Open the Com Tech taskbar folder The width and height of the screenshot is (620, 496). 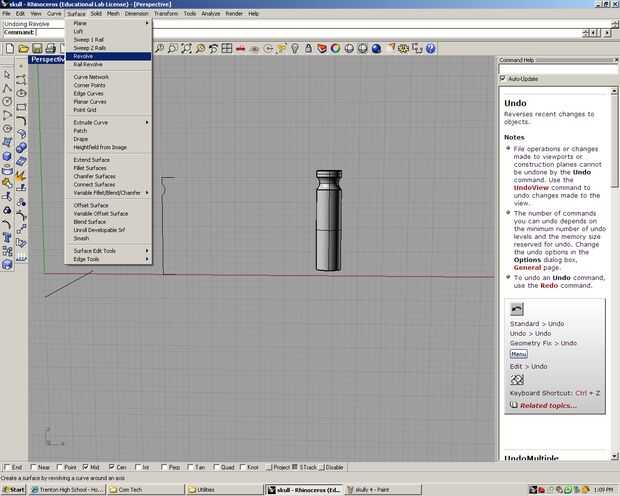pos(145,490)
